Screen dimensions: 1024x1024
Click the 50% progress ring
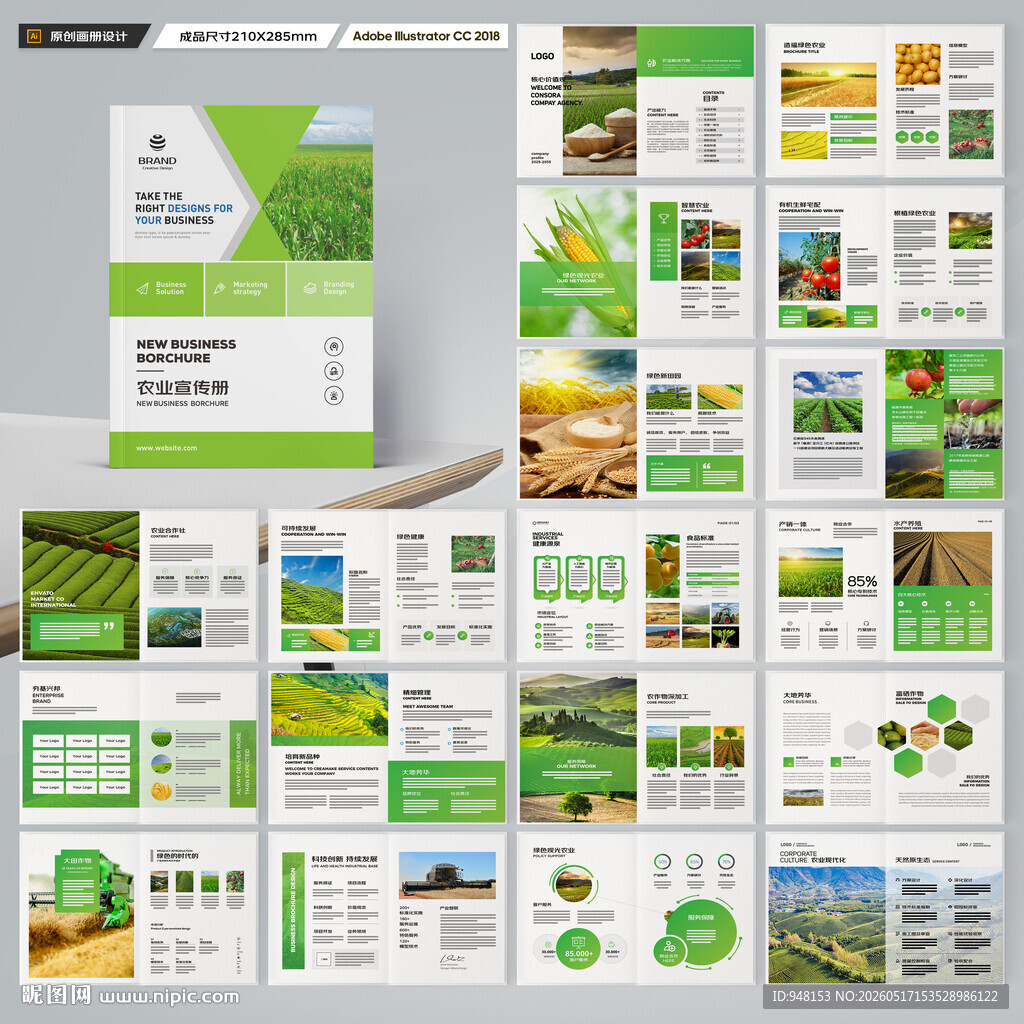click(662, 861)
